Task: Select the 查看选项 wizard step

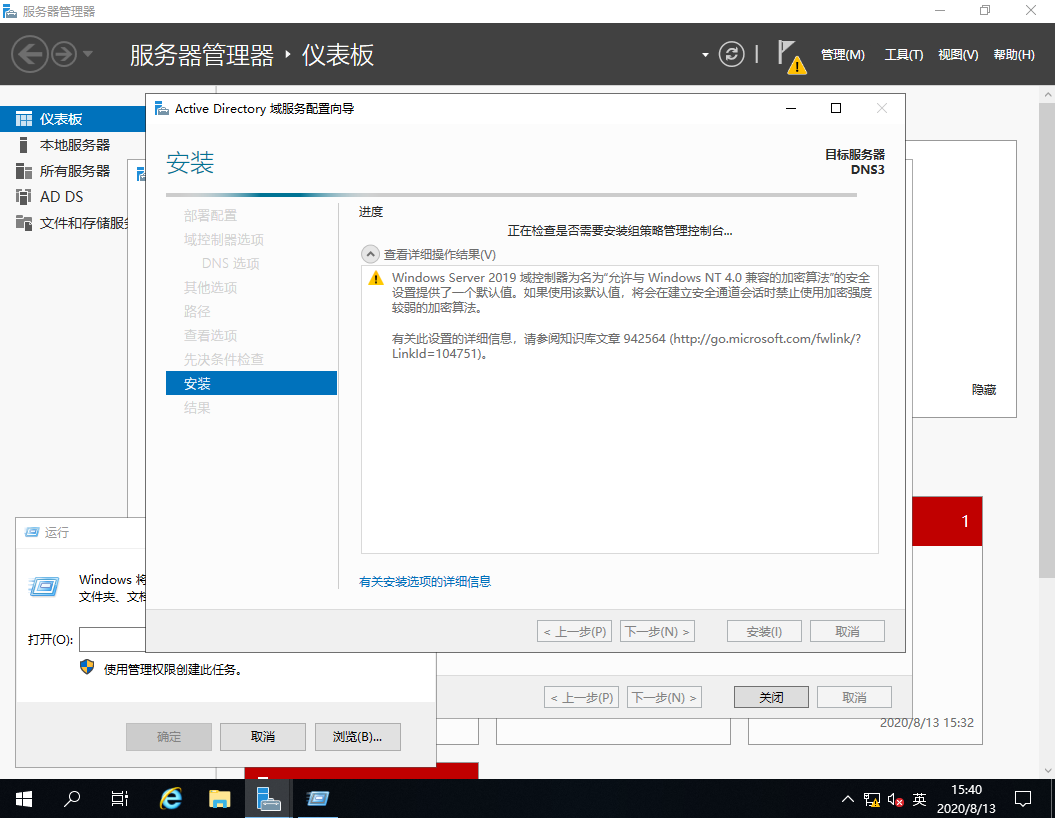Action: (x=210, y=336)
